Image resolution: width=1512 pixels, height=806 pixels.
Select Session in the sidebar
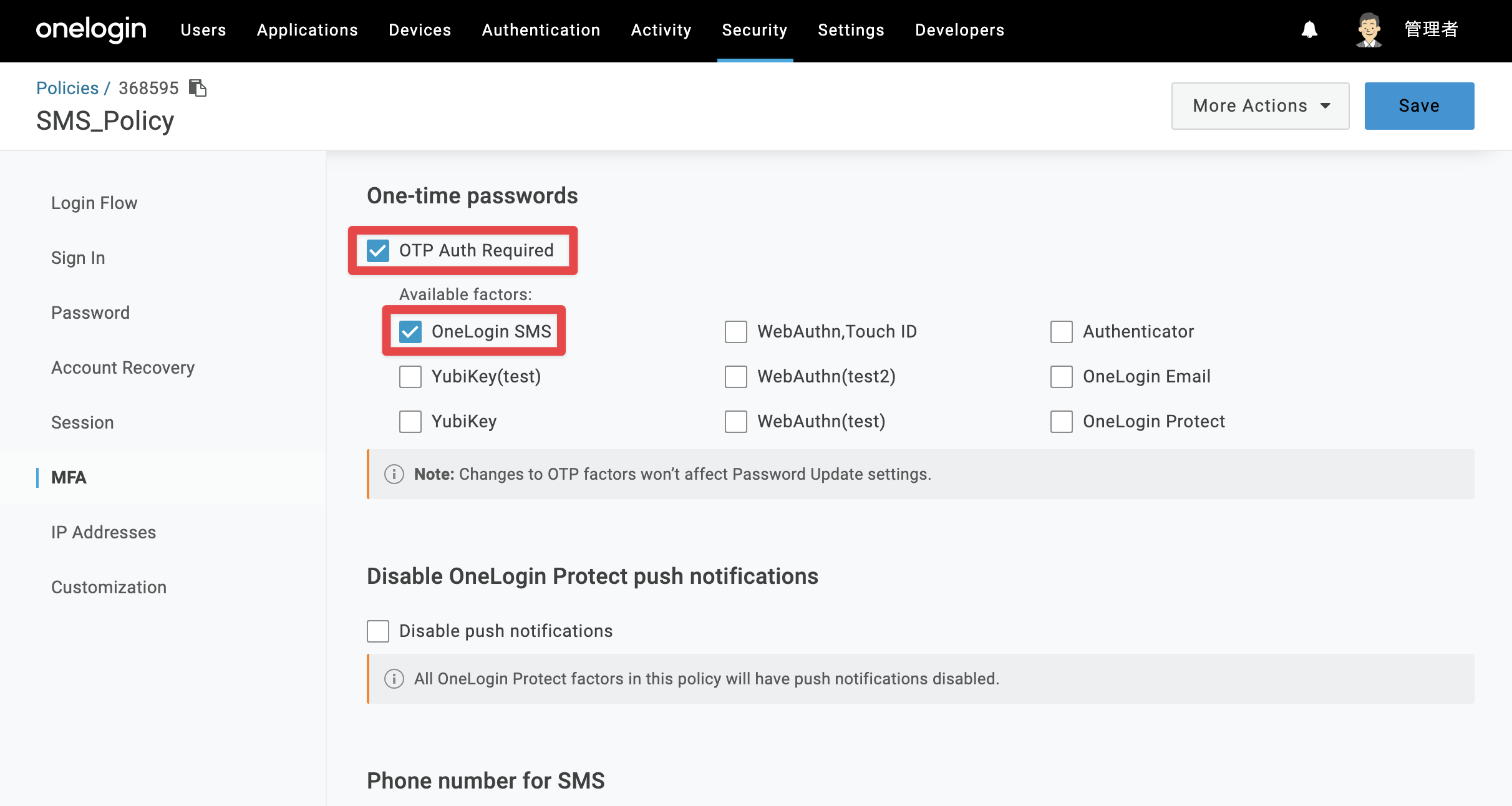point(82,422)
